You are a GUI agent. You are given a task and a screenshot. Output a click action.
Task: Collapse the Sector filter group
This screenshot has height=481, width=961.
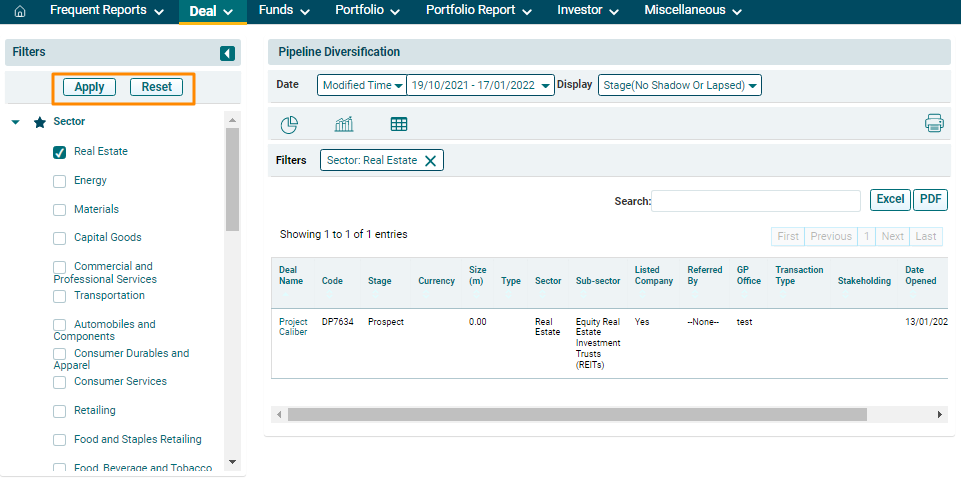16,122
